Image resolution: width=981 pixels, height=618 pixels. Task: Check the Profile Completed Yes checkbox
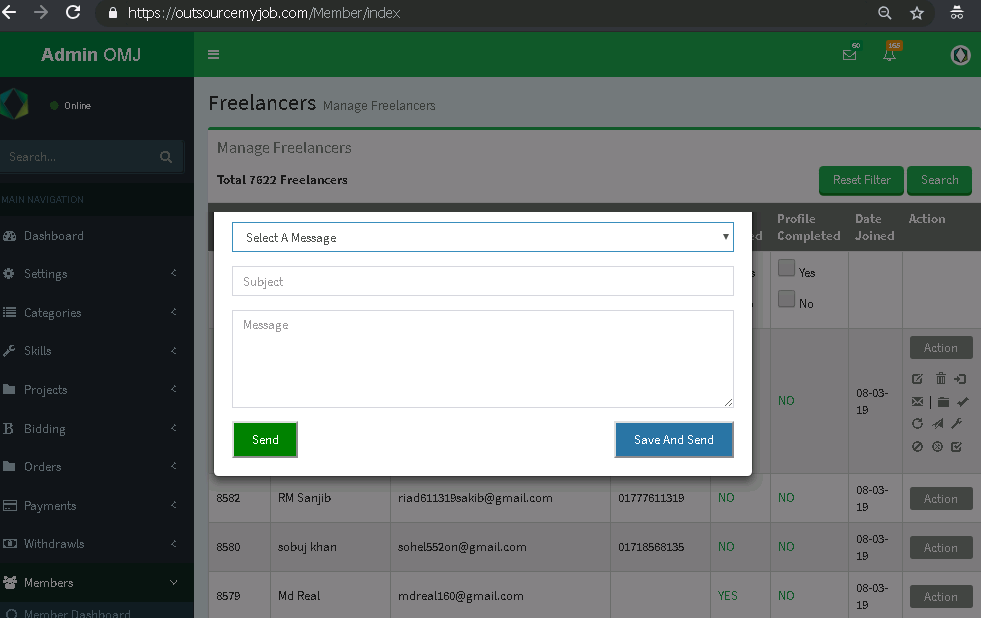click(x=787, y=268)
